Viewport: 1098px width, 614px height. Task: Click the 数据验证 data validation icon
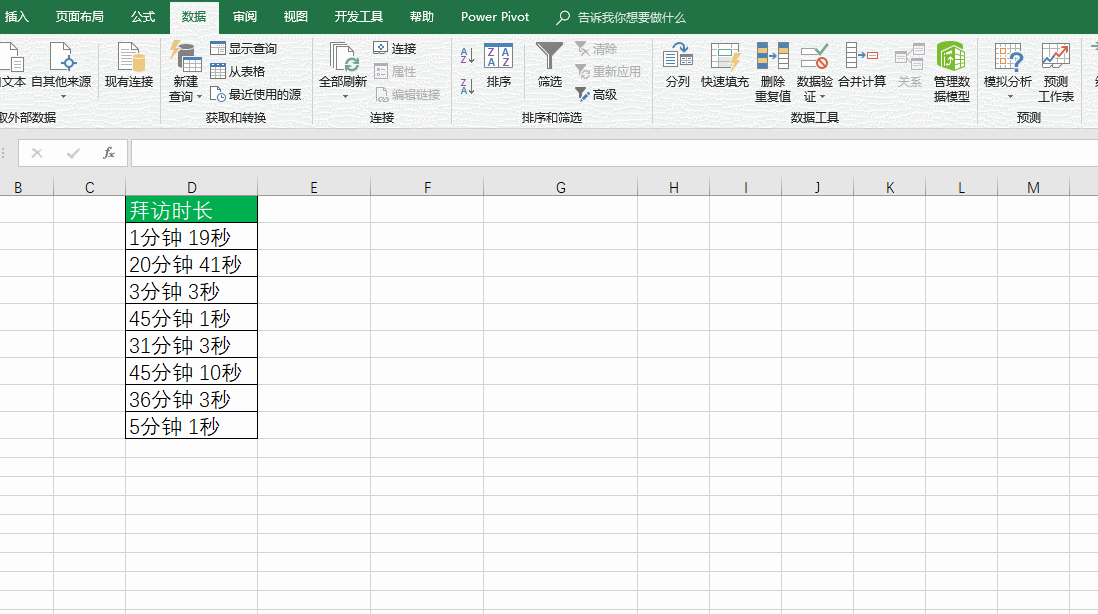pos(814,57)
